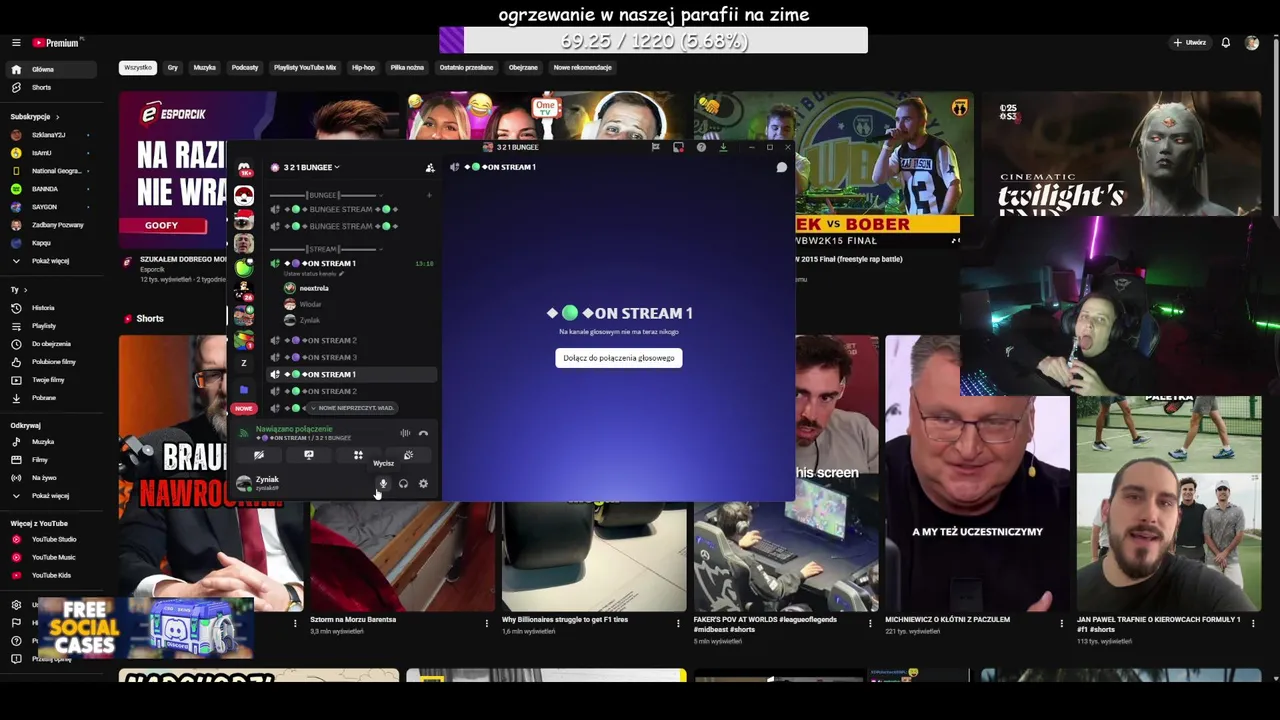The image size is (1280, 720).
Task: Click YouTube Premium logo
Action: tap(56, 43)
